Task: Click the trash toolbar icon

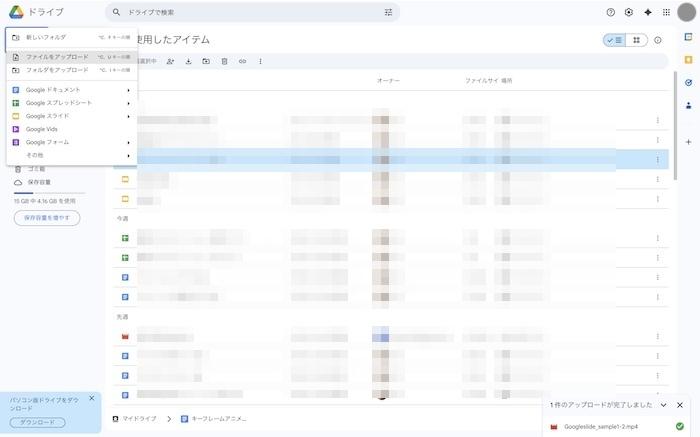Action: 225,62
